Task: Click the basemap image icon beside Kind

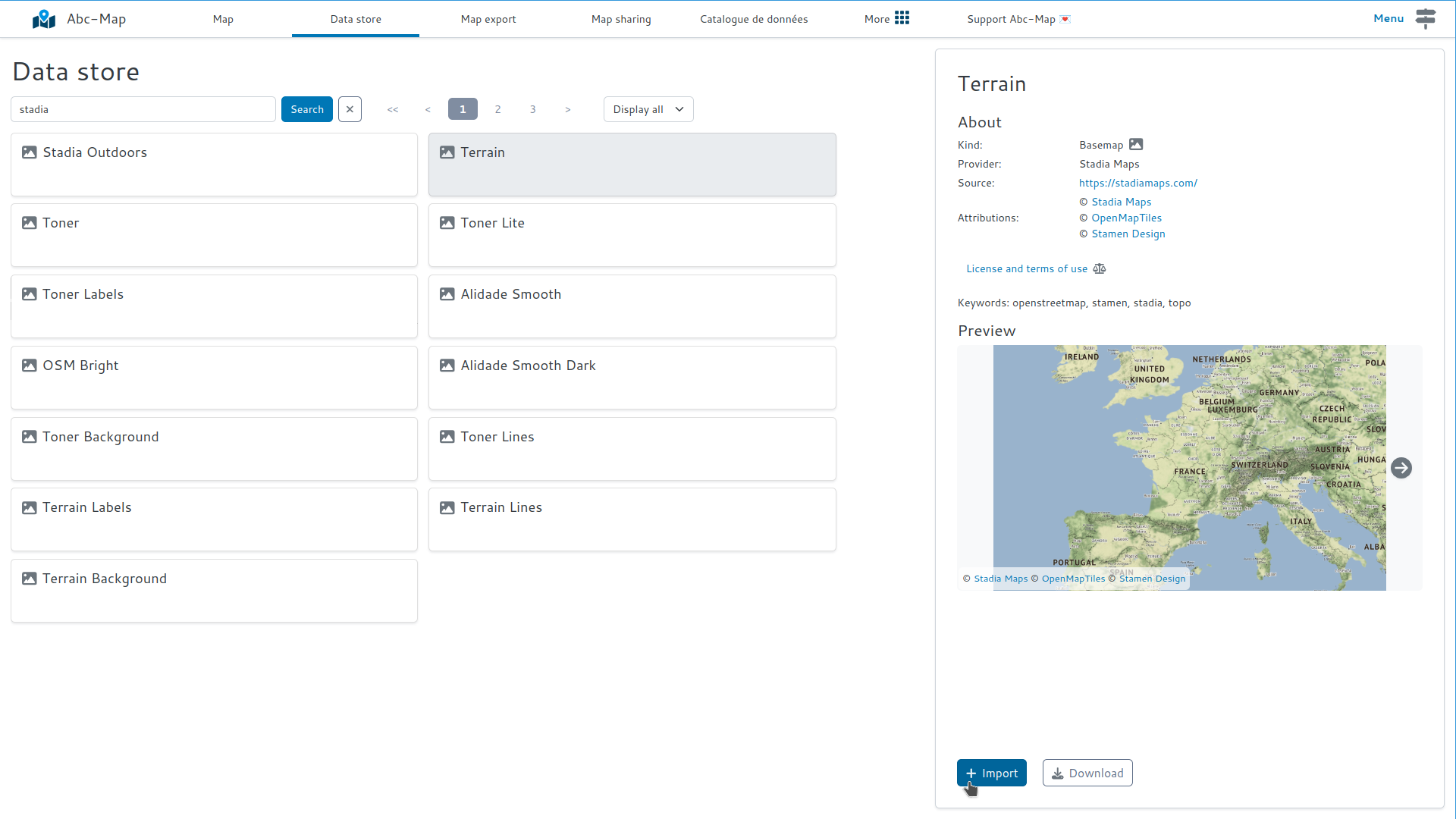Action: pos(1137,144)
